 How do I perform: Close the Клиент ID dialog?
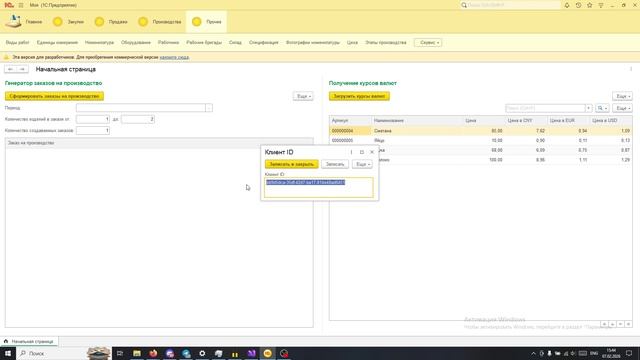[x=372, y=152]
